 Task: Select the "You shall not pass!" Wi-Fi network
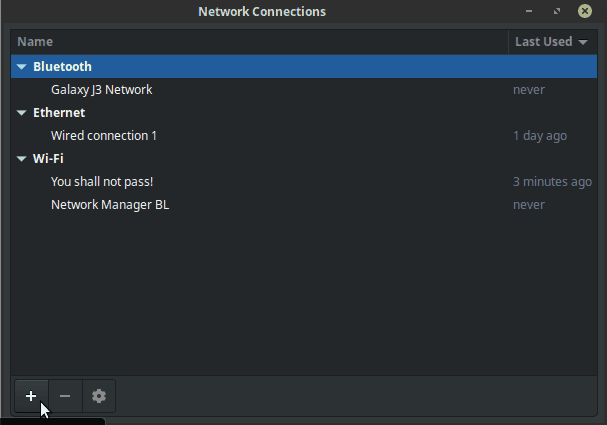click(102, 182)
